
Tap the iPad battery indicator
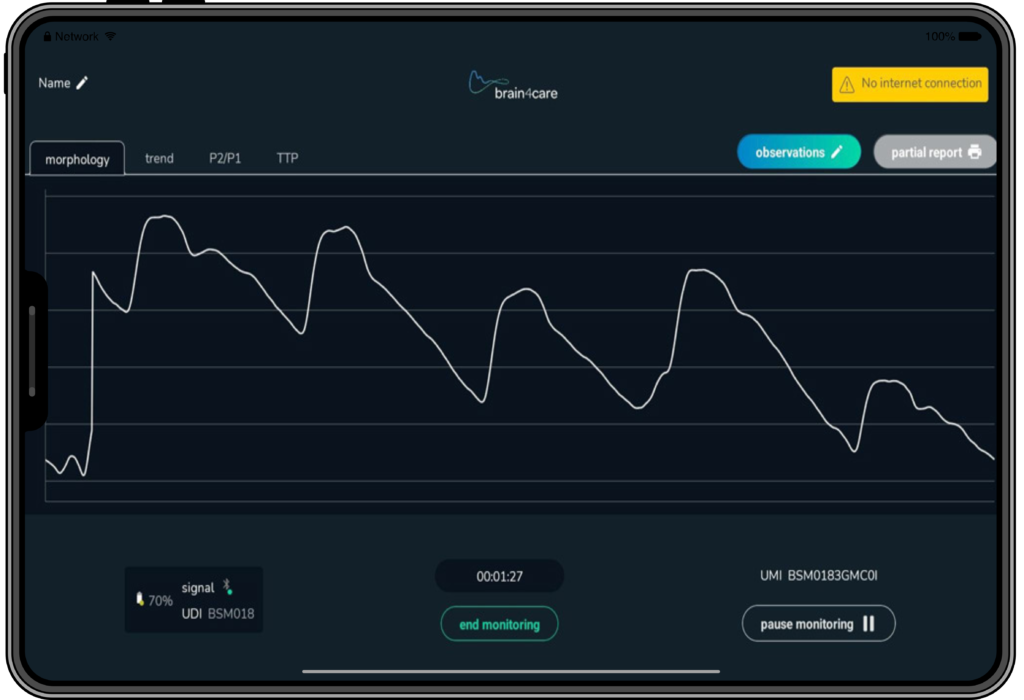(969, 37)
